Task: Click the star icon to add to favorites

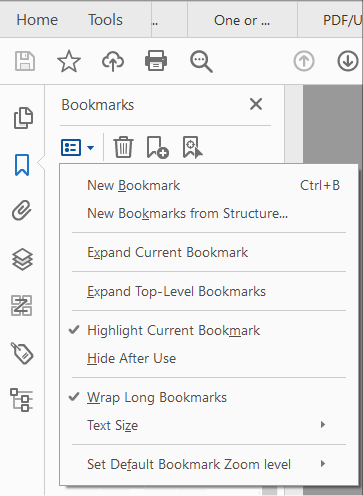Action: [x=69, y=61]
